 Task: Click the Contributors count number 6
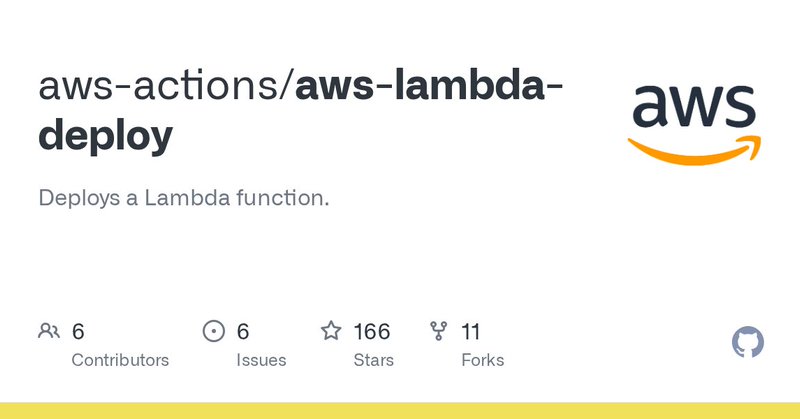[x=78, y=332]
